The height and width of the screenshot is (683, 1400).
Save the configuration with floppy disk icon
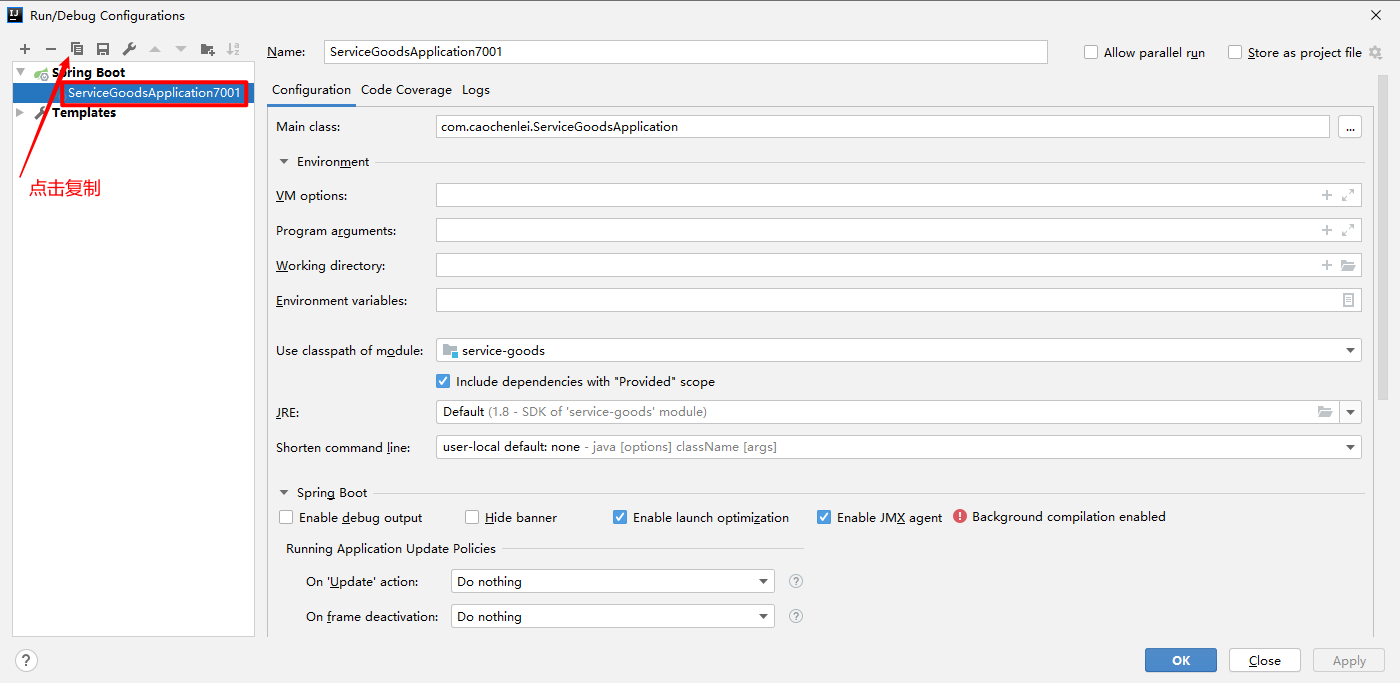pos(103,49)
